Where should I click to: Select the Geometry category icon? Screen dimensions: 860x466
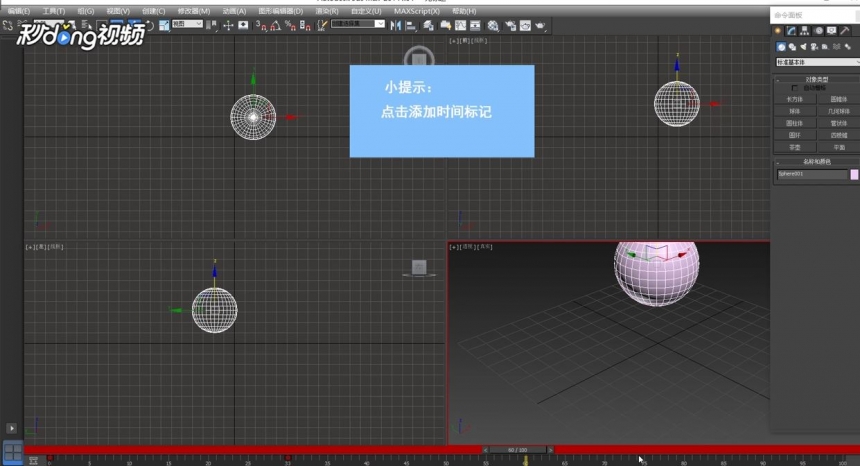(x=781, y=47)
